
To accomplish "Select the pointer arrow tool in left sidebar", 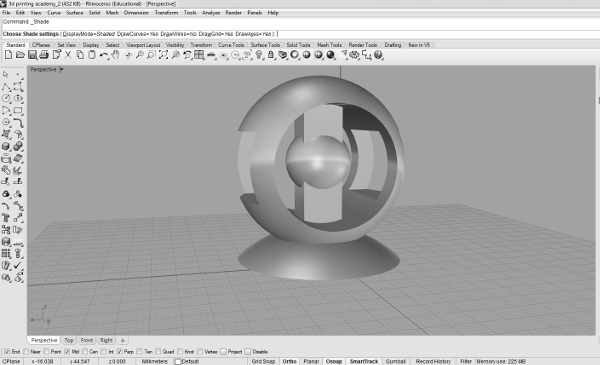I will click(6, 74).
